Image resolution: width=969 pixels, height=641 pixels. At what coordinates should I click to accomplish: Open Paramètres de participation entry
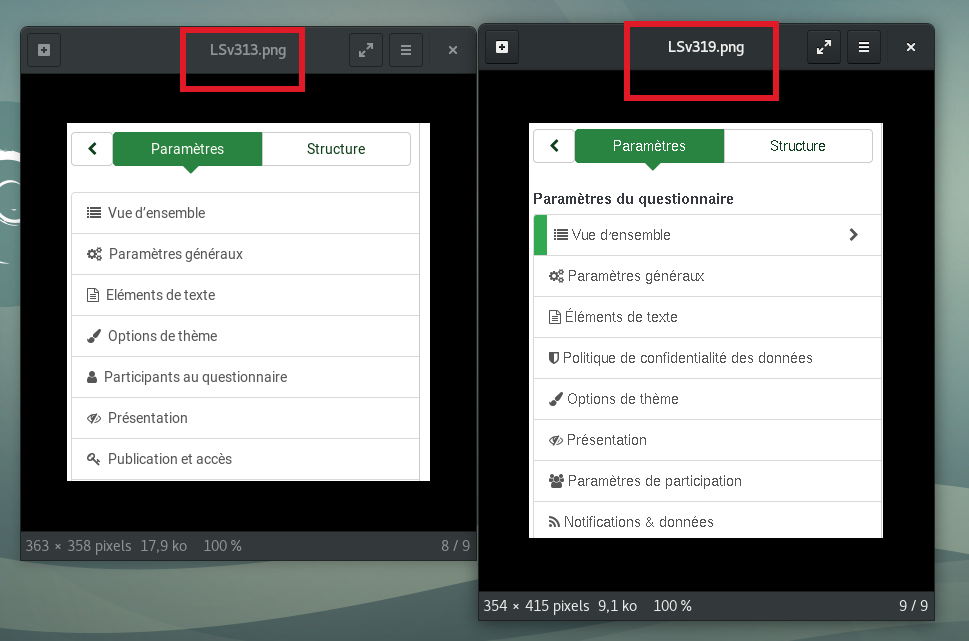[x=708, y=481]
